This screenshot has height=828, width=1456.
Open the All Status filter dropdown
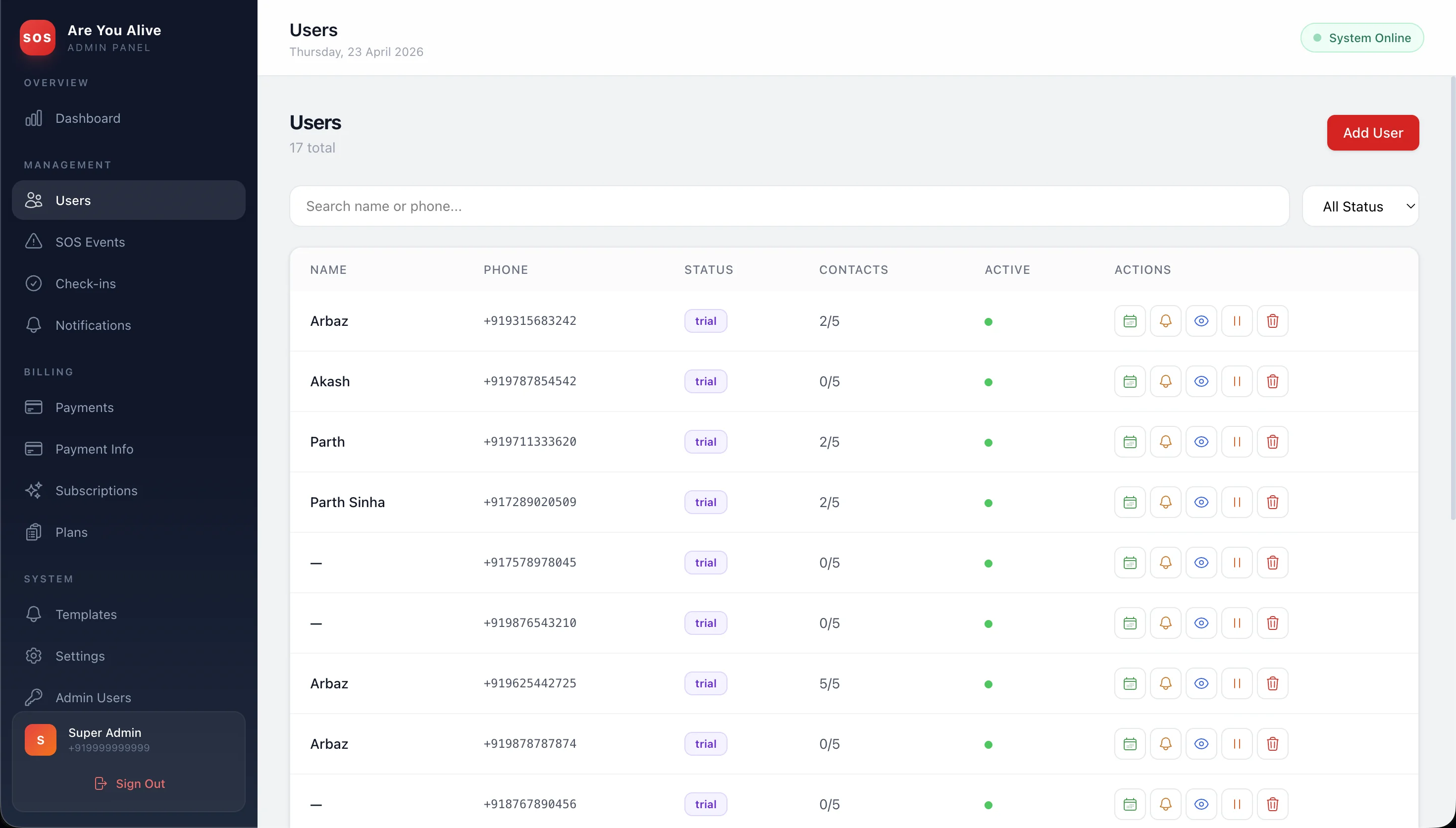click(x=1360, y=207)
